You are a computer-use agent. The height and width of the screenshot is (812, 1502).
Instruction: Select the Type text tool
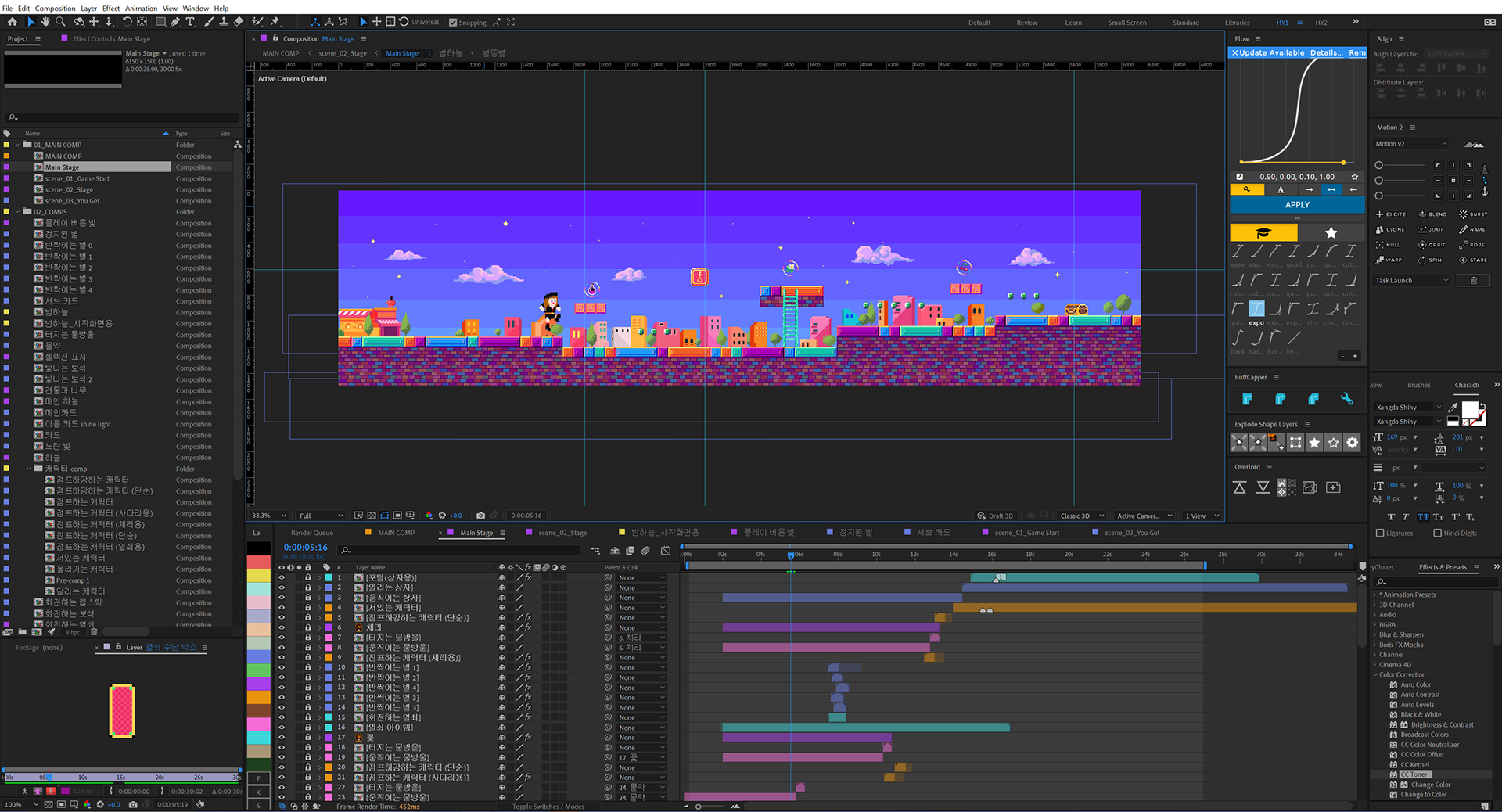point(190,22)
